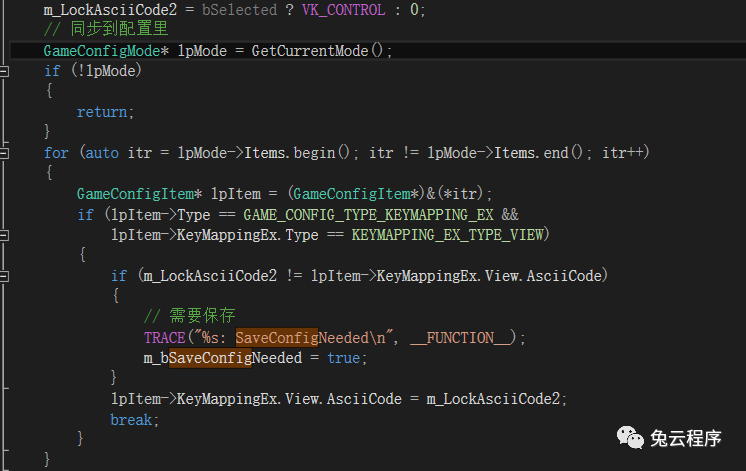Click the (GameConfigItem*) cast expression
Viewport: 746px width, 471px height.
pos(356,194)
